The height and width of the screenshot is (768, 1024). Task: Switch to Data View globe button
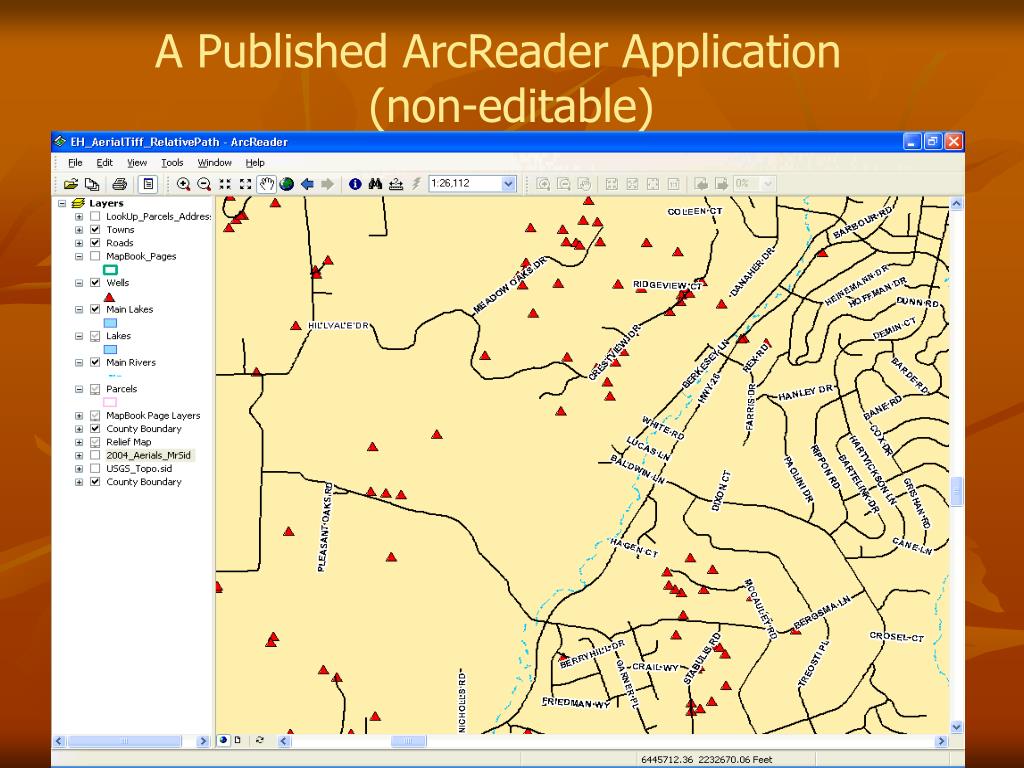click(x=223, y=741)
